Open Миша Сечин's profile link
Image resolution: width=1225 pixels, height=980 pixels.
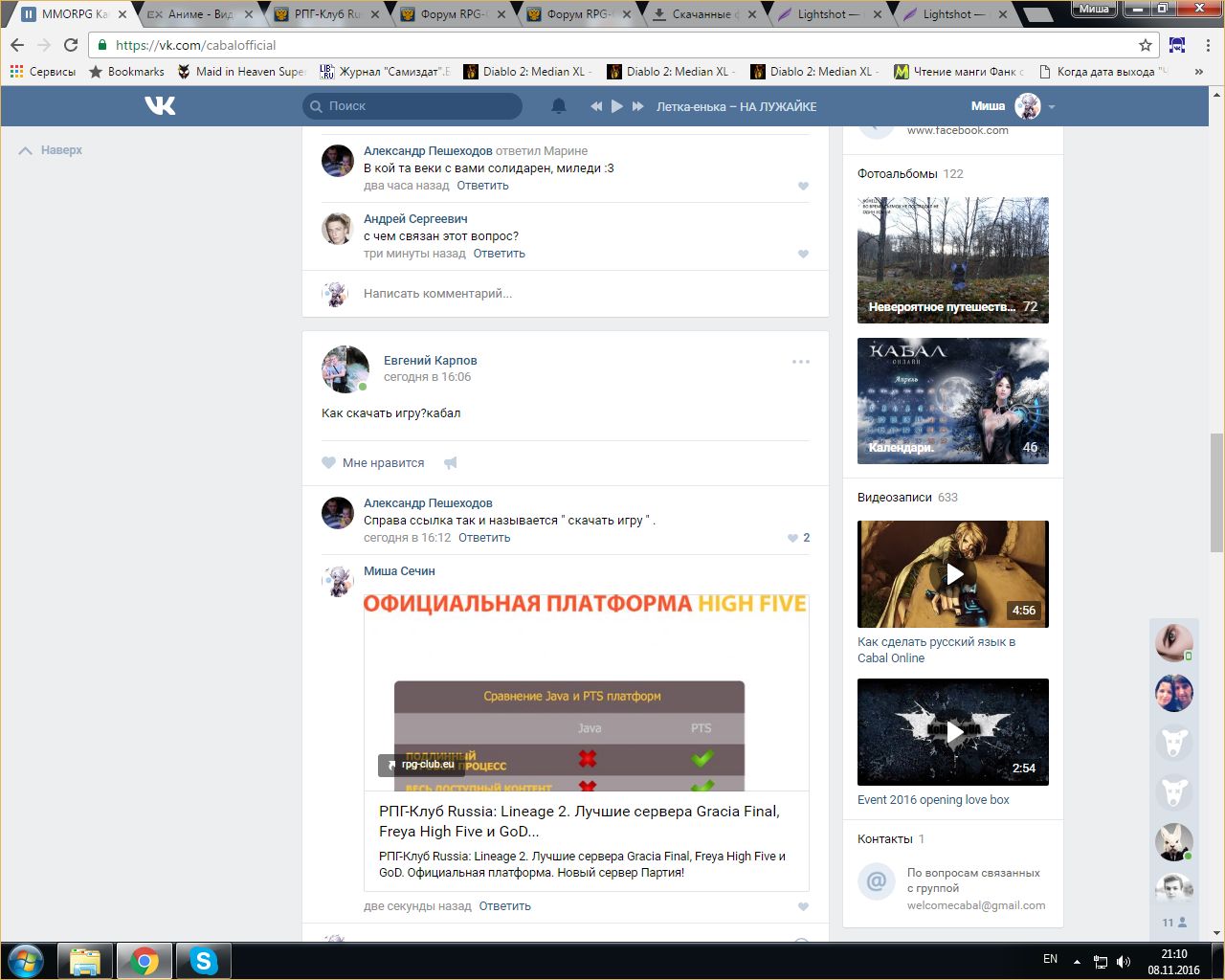coord(399,571)
